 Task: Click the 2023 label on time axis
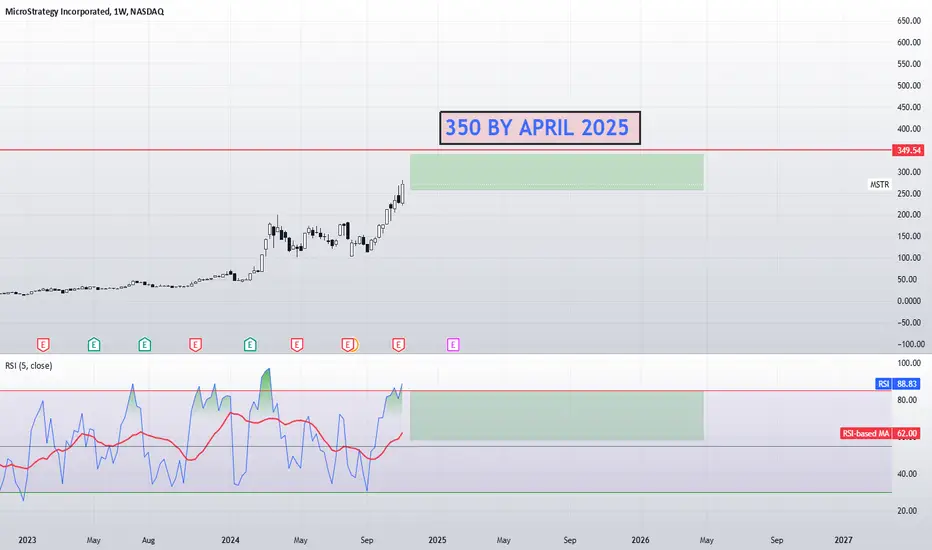click(27, 540)
